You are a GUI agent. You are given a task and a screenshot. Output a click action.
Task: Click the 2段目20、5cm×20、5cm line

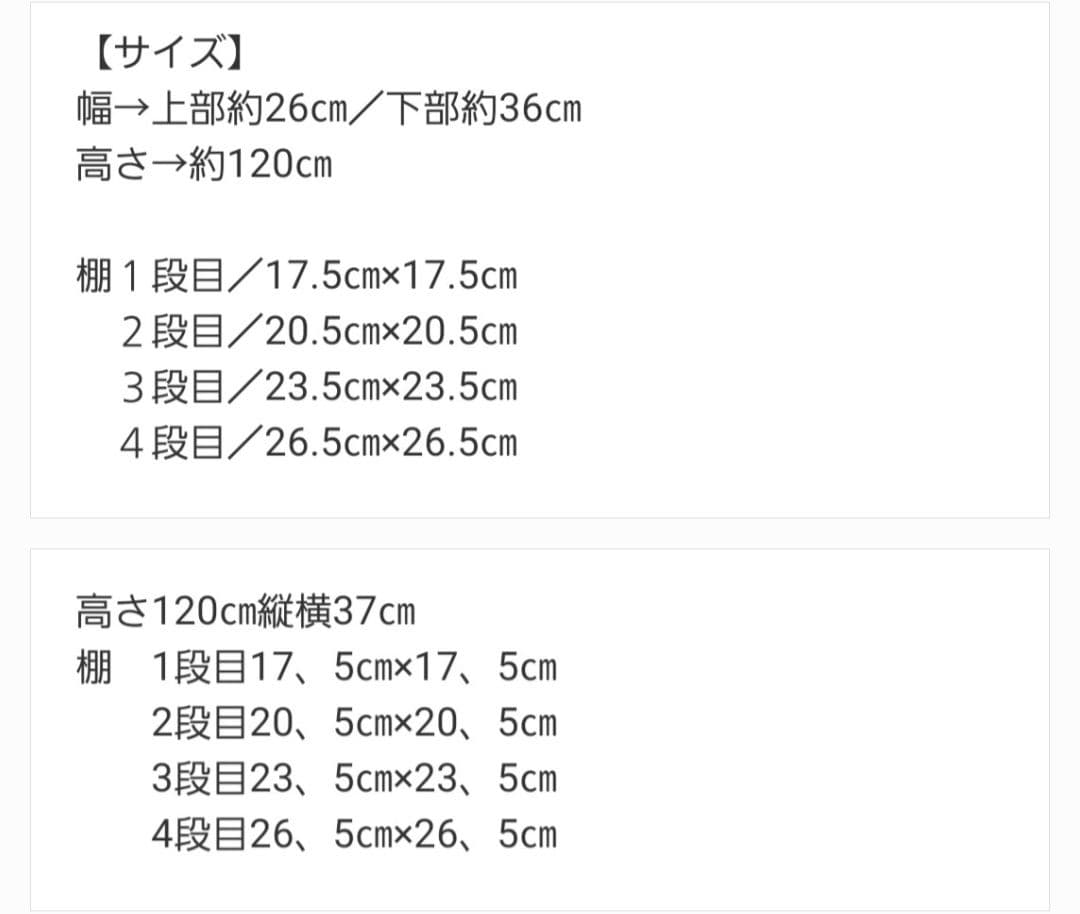(x=354, y=724)
